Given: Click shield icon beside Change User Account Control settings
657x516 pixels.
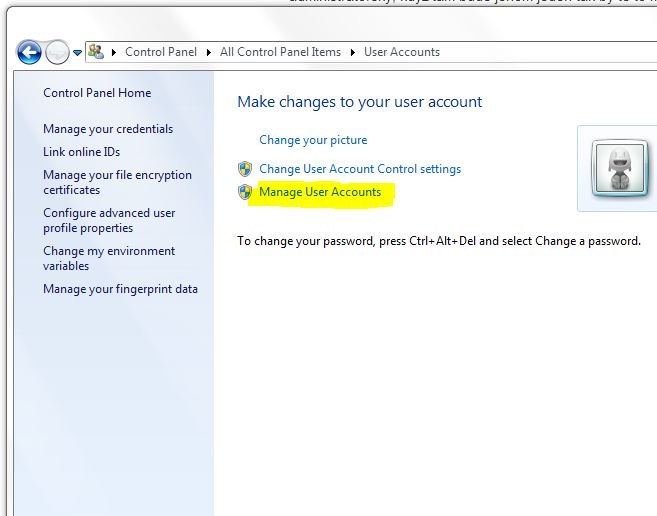Looking at the screenshot, I should pos(245,169).
